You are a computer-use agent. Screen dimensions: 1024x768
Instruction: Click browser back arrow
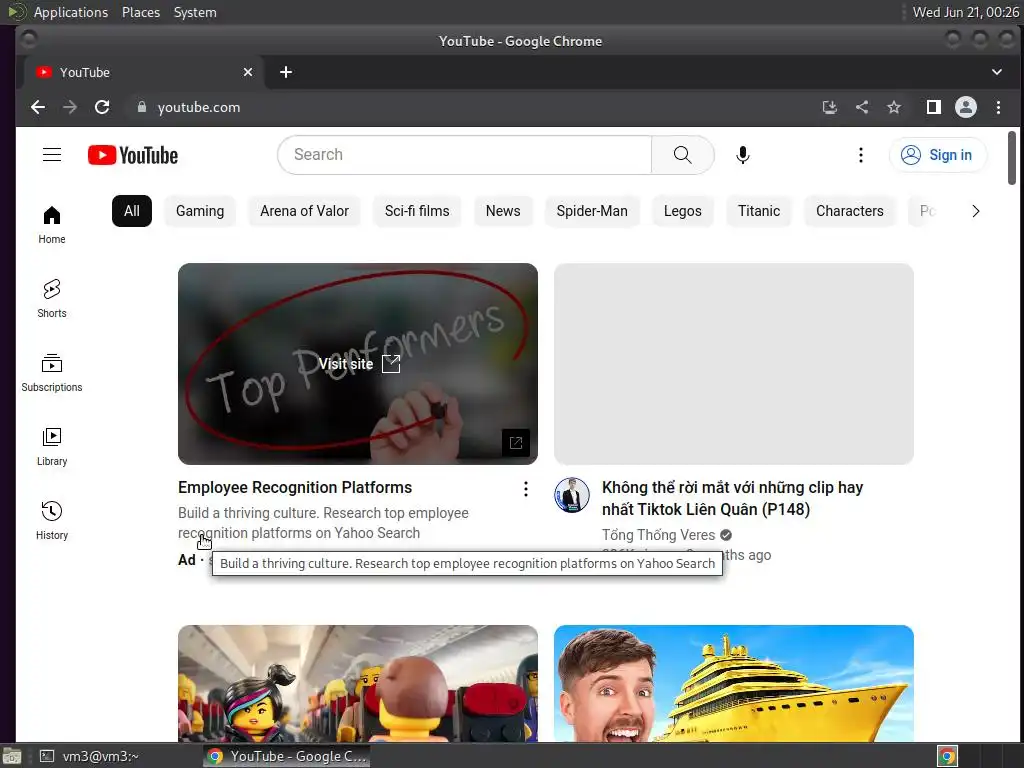(38, 107)
